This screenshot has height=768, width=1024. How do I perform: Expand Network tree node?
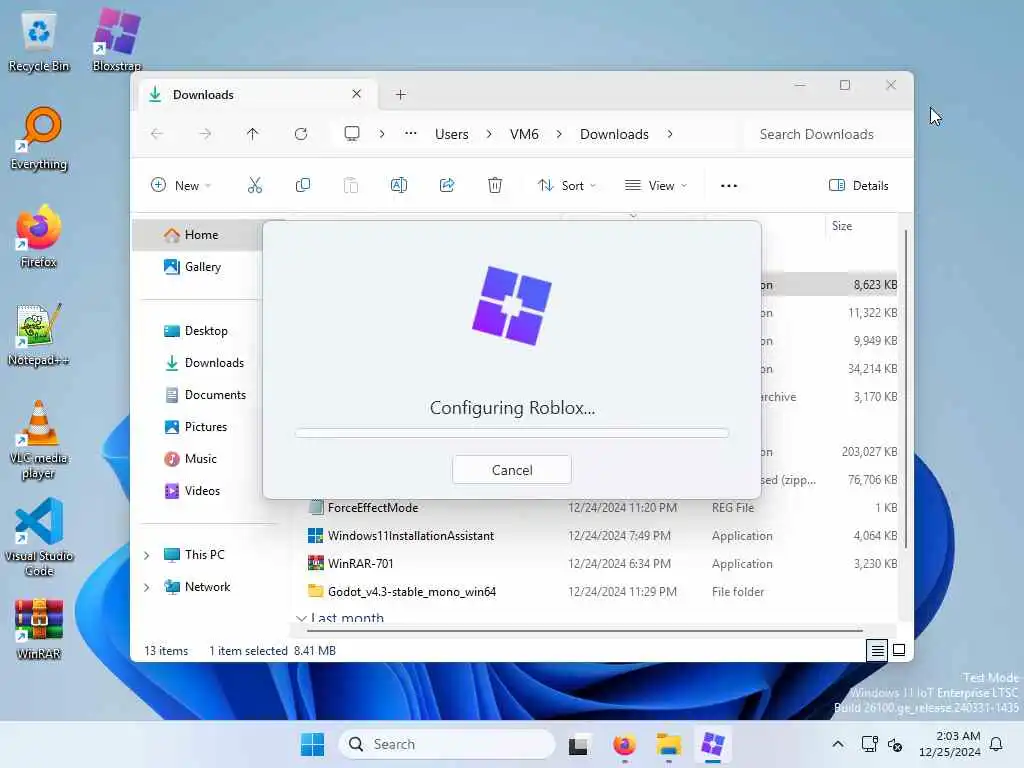[x=147, y=587]
